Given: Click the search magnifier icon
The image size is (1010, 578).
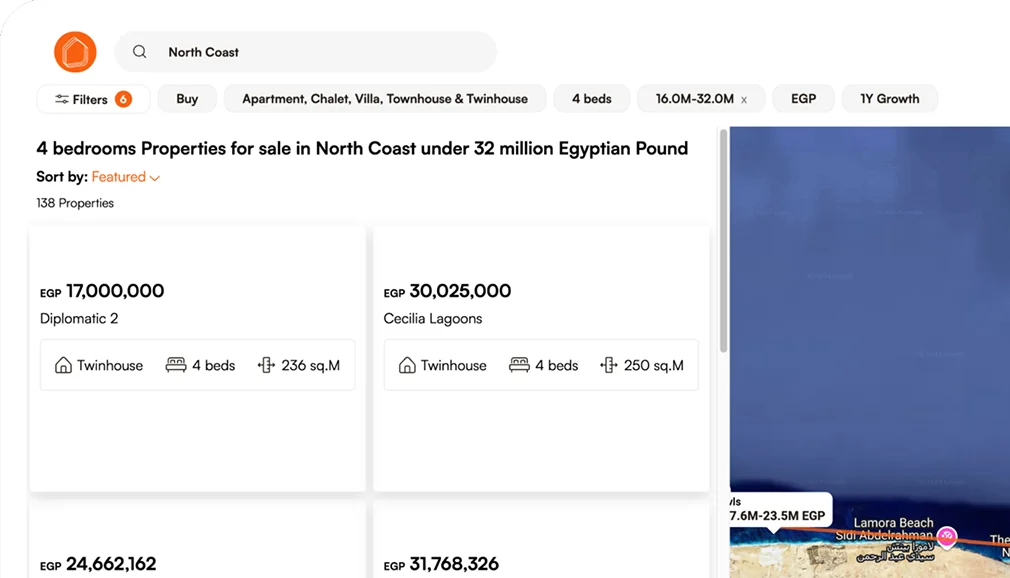Looking at the screenshot, I should coord(140,52).
